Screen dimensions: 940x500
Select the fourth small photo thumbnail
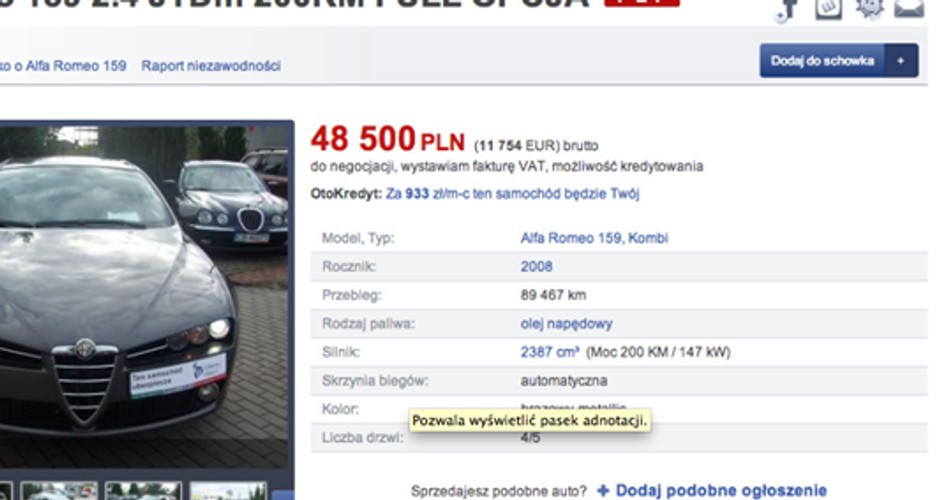click(x=228, y=491)
